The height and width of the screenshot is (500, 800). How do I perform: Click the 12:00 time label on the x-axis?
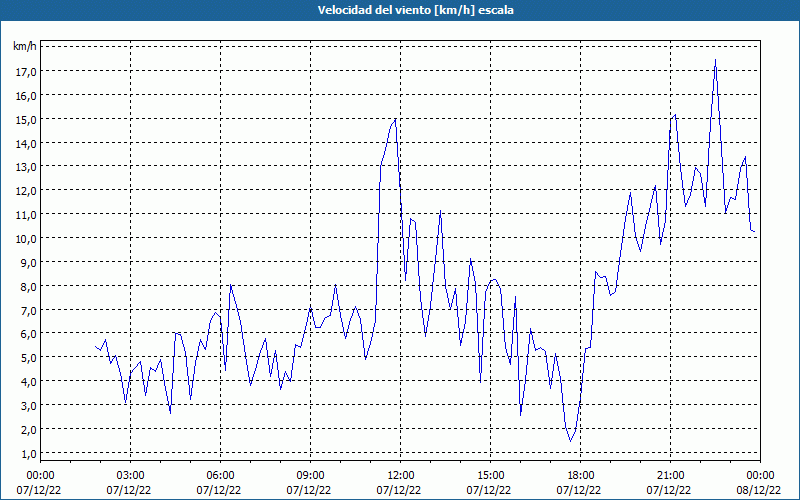click(x=401, y=476)
